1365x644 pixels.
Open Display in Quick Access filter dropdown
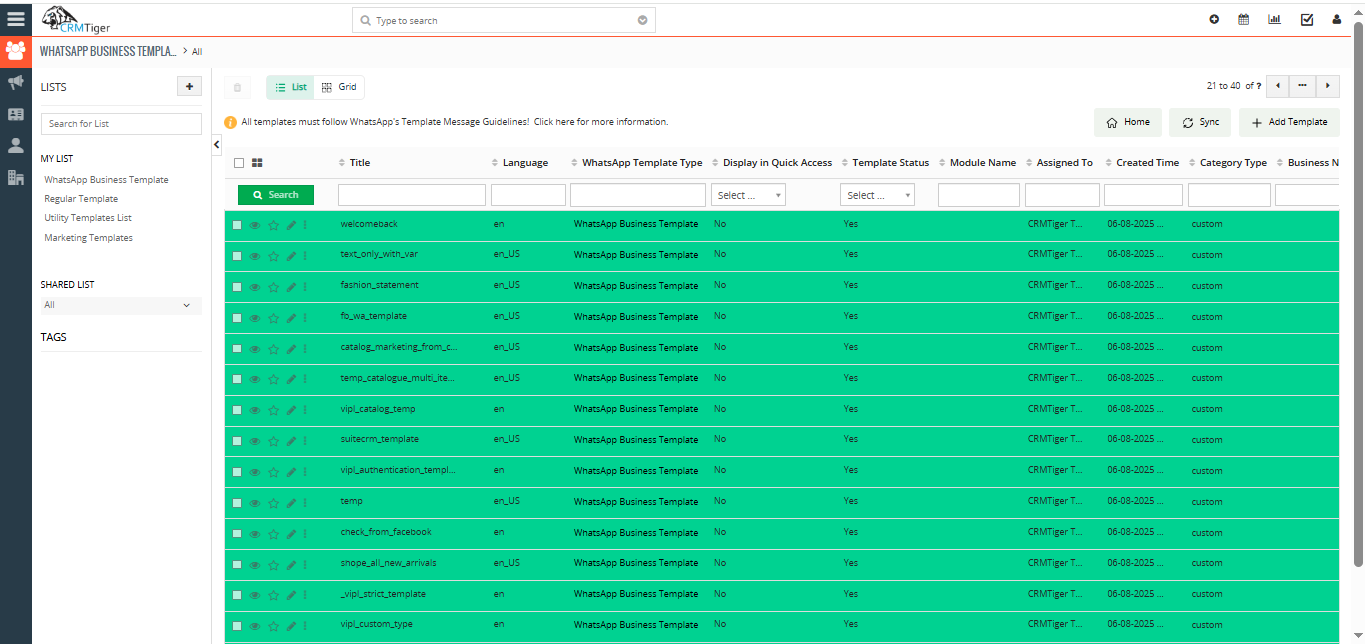[x=748, y=195]
